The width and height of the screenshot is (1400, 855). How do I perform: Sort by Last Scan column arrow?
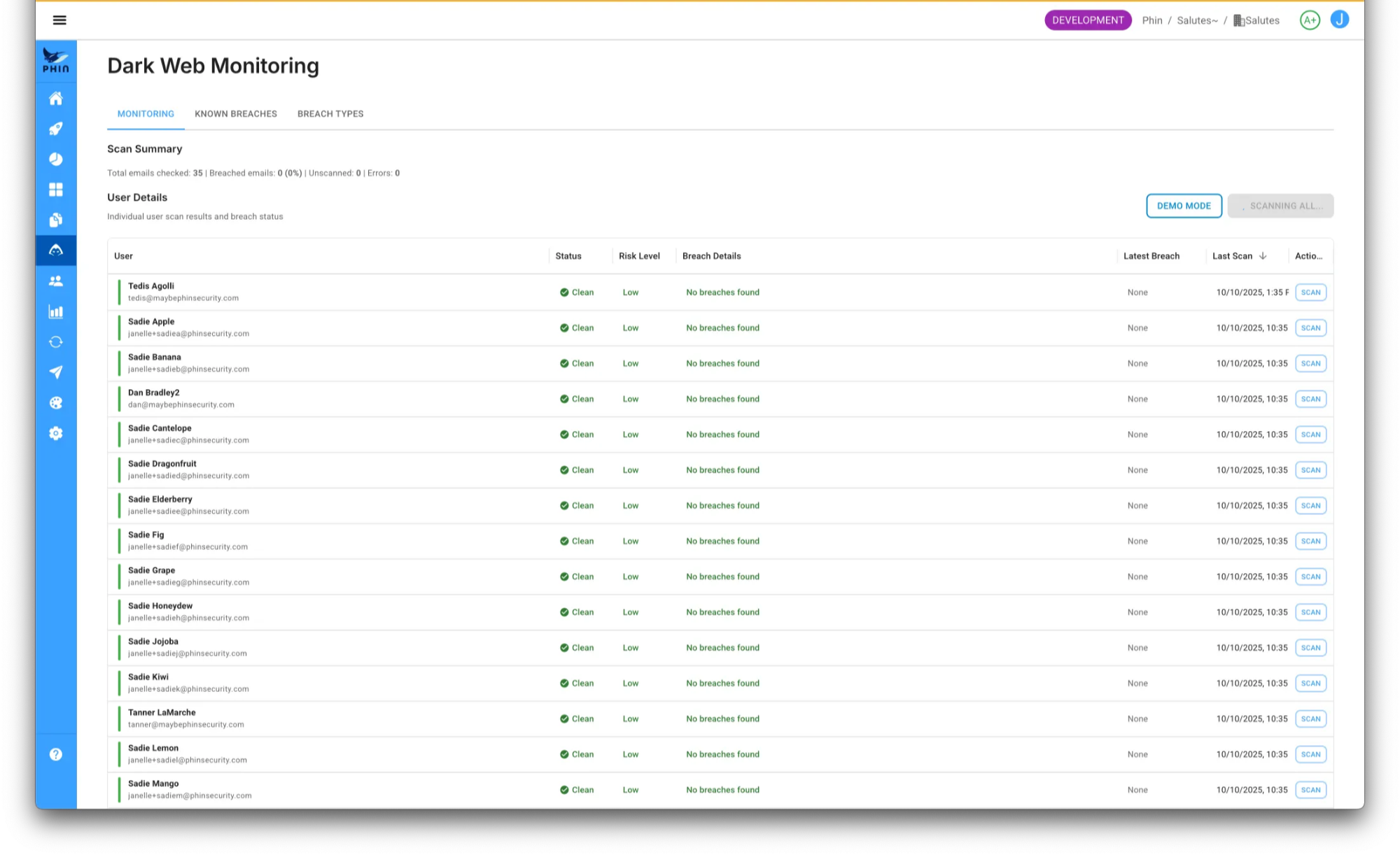[1263, 256]
